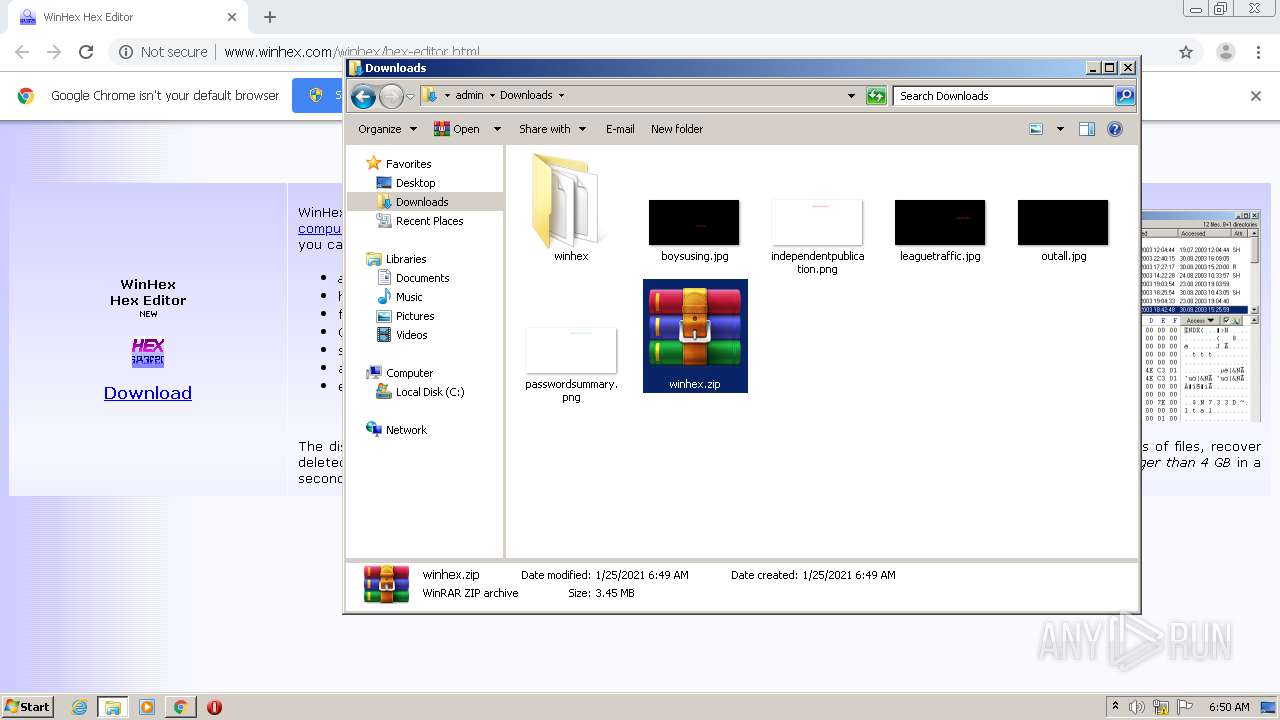
Task: Open Explorer help icon
Action: (1115, 129)
